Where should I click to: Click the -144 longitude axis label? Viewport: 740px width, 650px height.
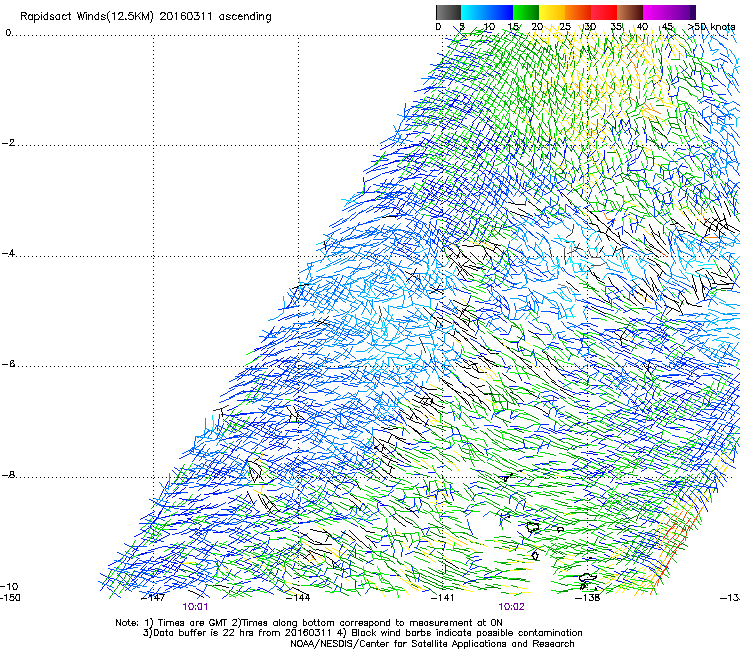(x=298, y=598)
